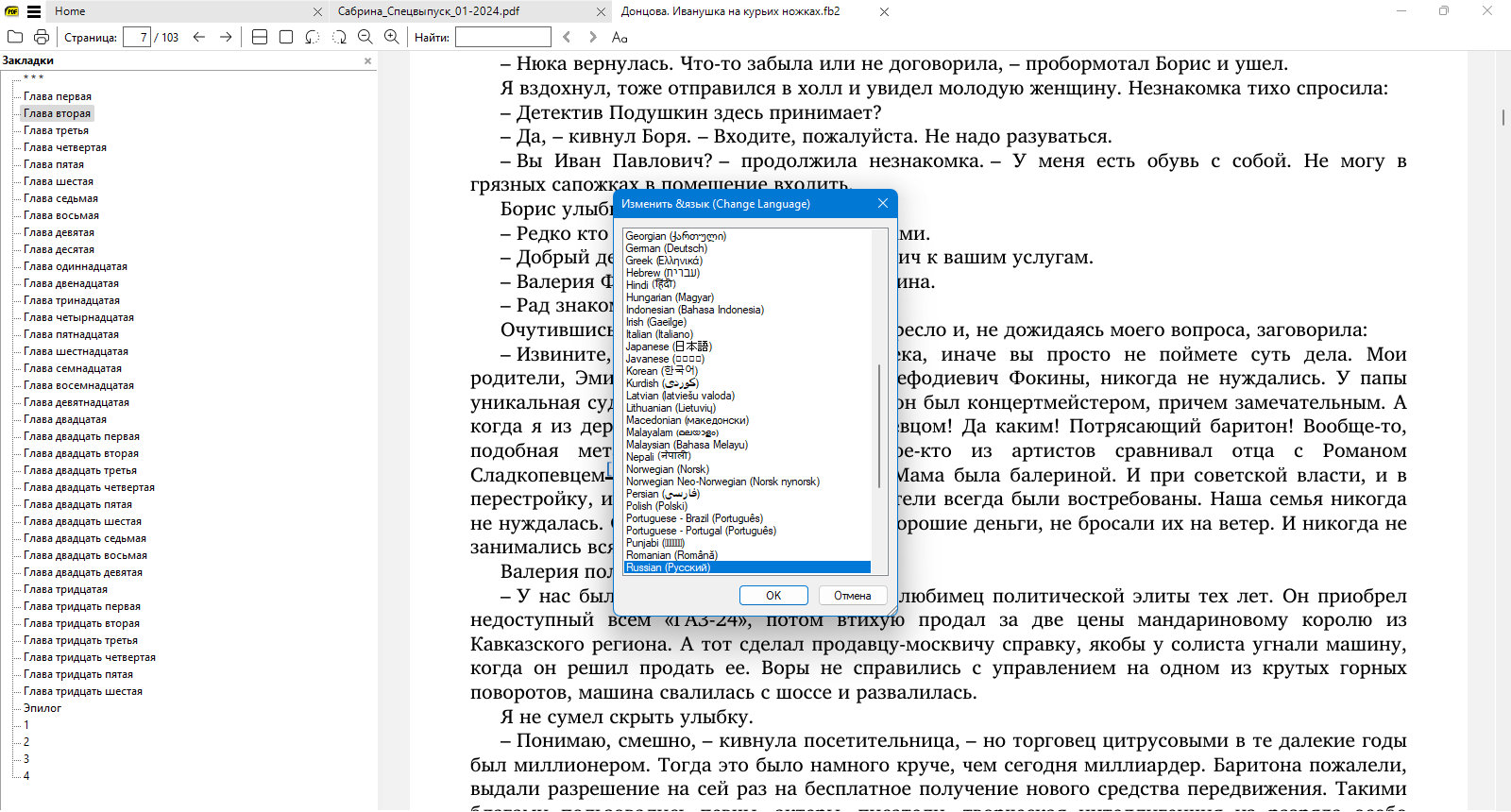Viewport: 1511px width, 812px height.
Task: Go to the next page arrow
Action: [x=226, y=37]
